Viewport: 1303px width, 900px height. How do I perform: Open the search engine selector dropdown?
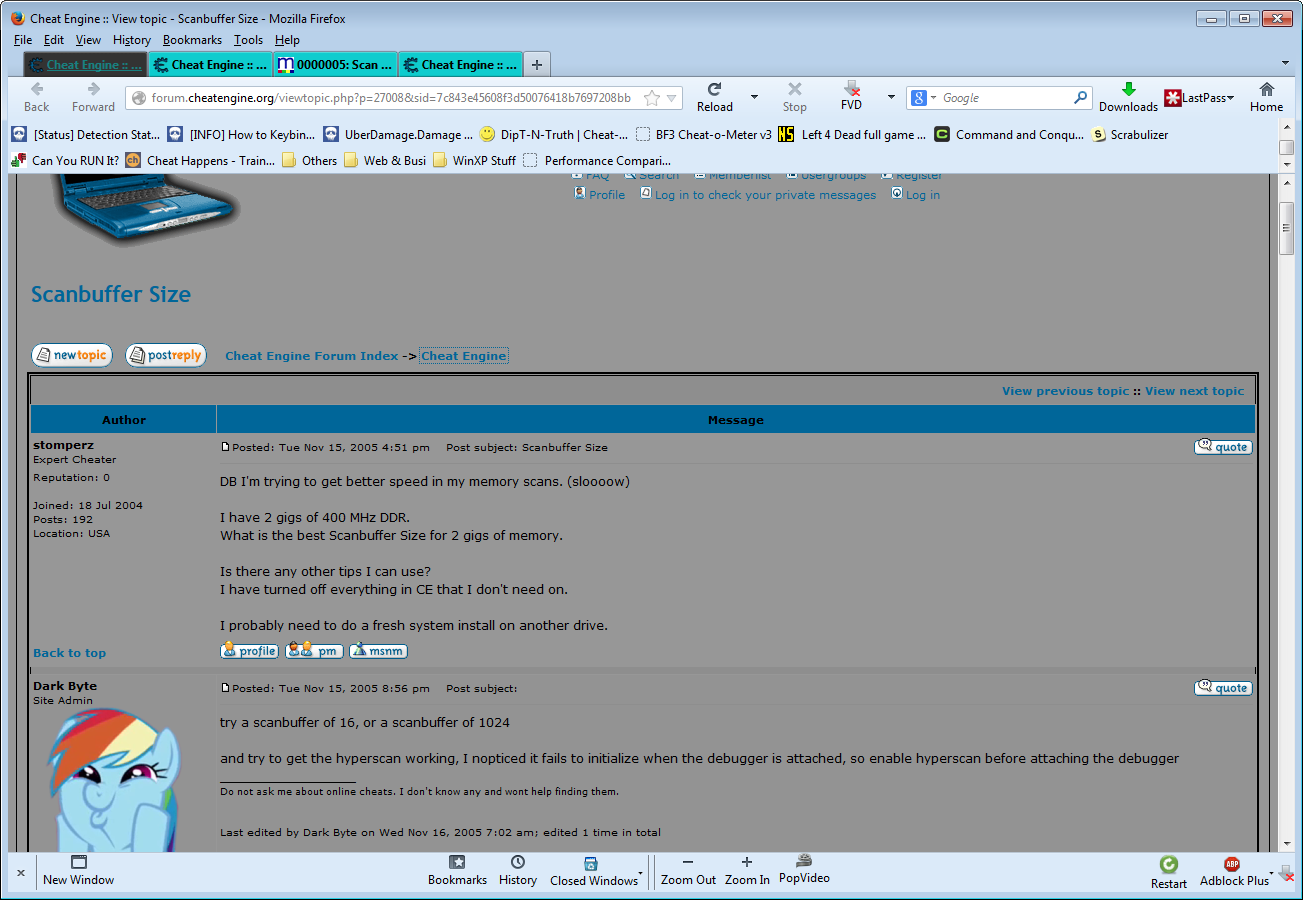pyautogui.click(x=925, y=98)
